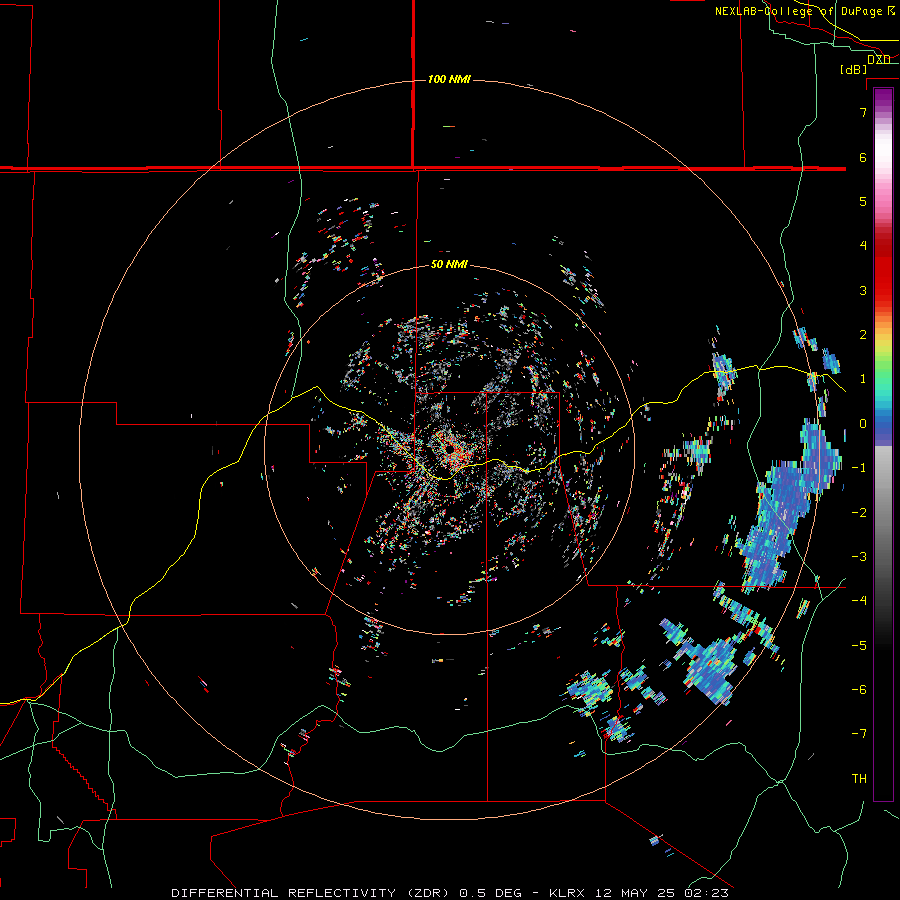The height and width of the screenshot is (900, 900).
Task: Click the -3 value on the color scale
Action: click(859, 557)
